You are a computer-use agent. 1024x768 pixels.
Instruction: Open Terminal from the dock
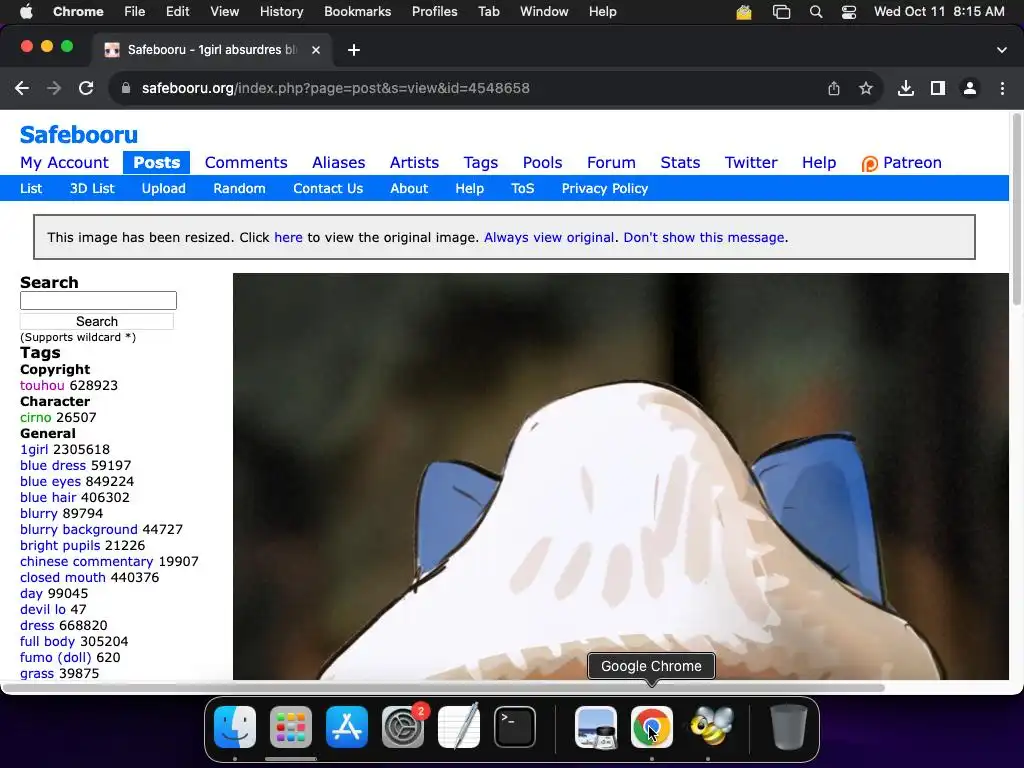[x=515, y=726]
